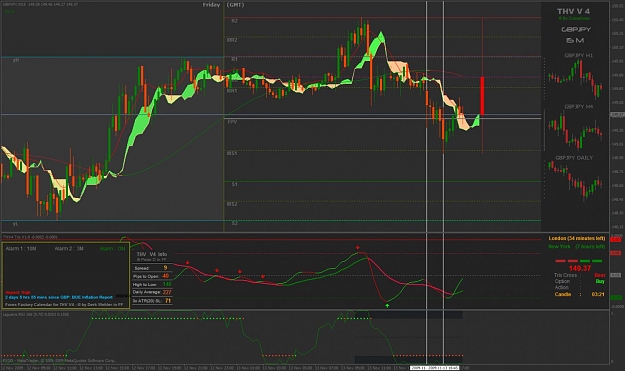This screenshot has width=625, height=371.
Task: Click the Daily Average row
Action: pos(152,292)
